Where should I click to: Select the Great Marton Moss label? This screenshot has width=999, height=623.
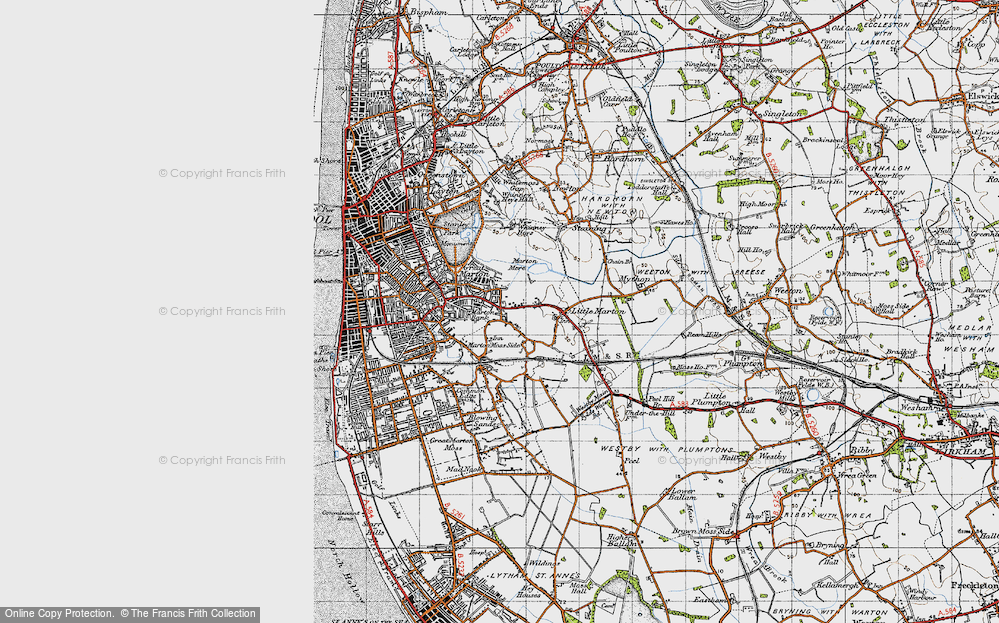[x=449, y=444]
